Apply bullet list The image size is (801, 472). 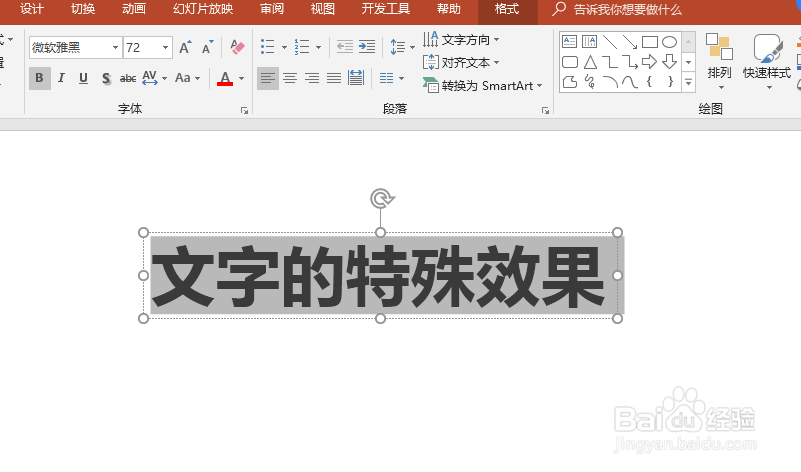[268, 47]
